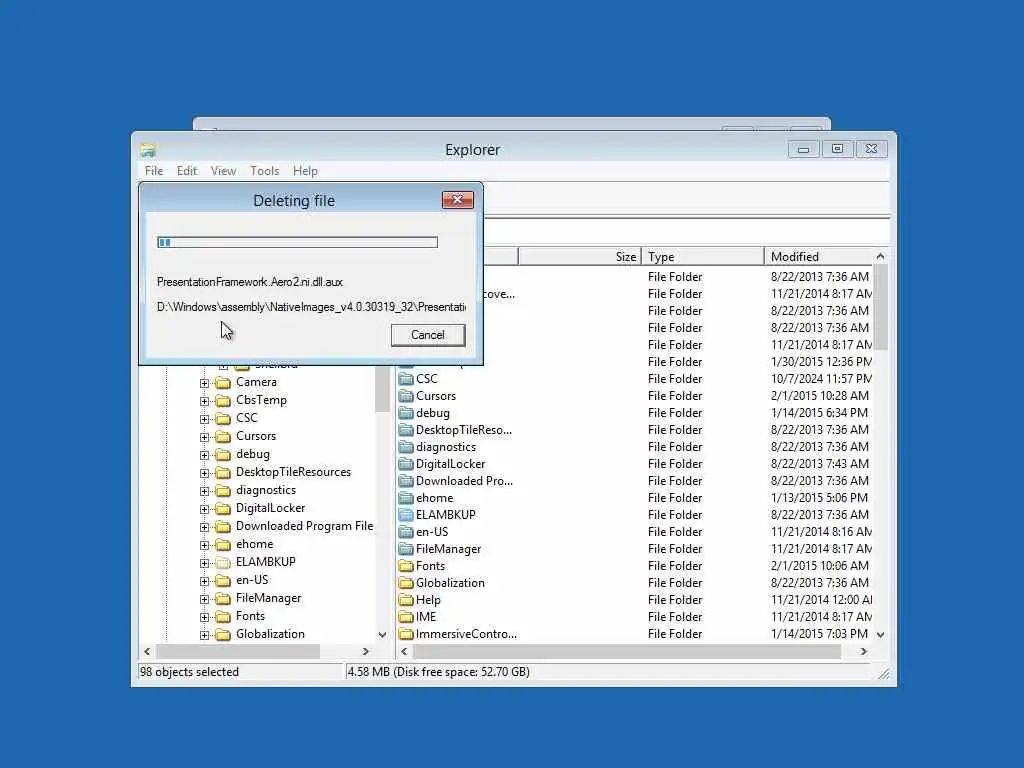Viewport: 1024px width, 768px height.
Task: Click ELAMBKUP folder icon in file list
Action: pyautogui.click(x=406, y=515)
